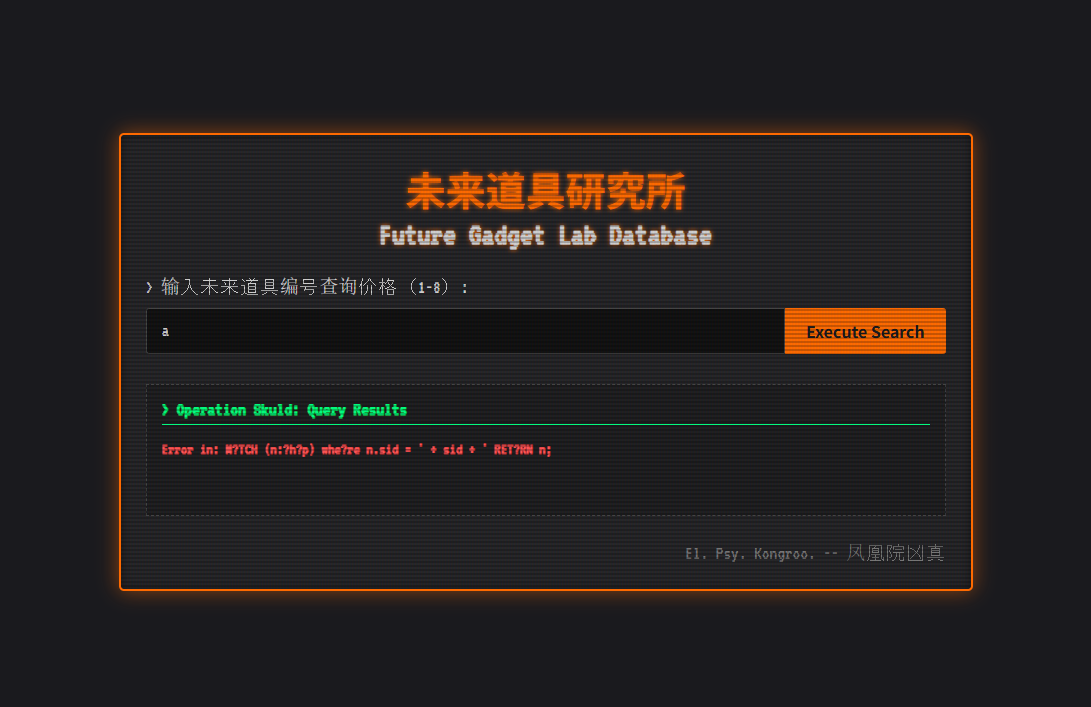Click the Execute Search button

click(865, 331)
